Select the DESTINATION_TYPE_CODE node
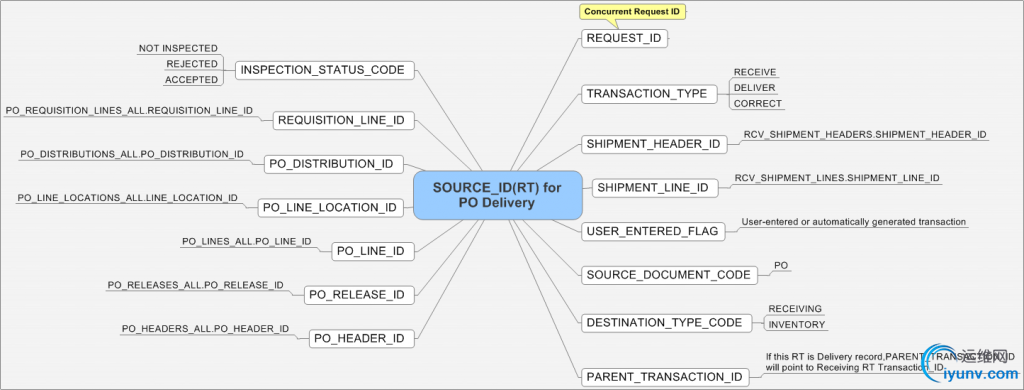Viewport: 1024px width, 390px height. pos(665,323)
